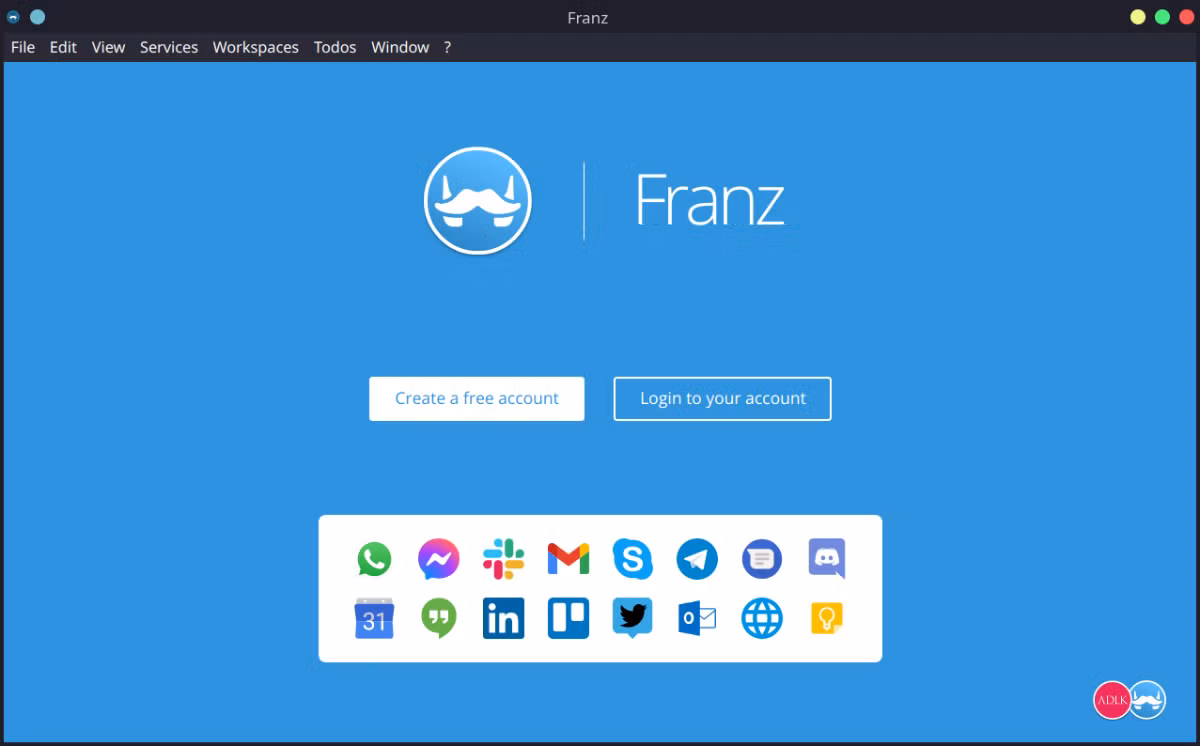
Task: Click the pin circle in title bar
Action: click(37, 17)
